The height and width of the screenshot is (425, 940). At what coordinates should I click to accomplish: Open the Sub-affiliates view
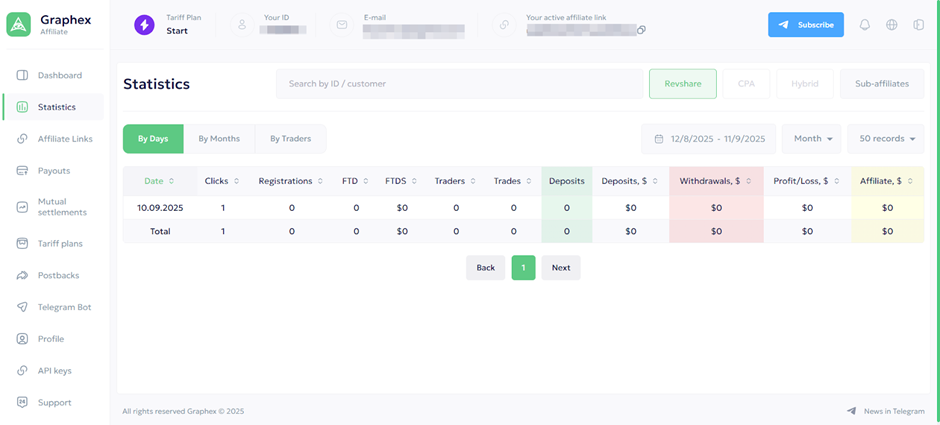pos(882,84)
